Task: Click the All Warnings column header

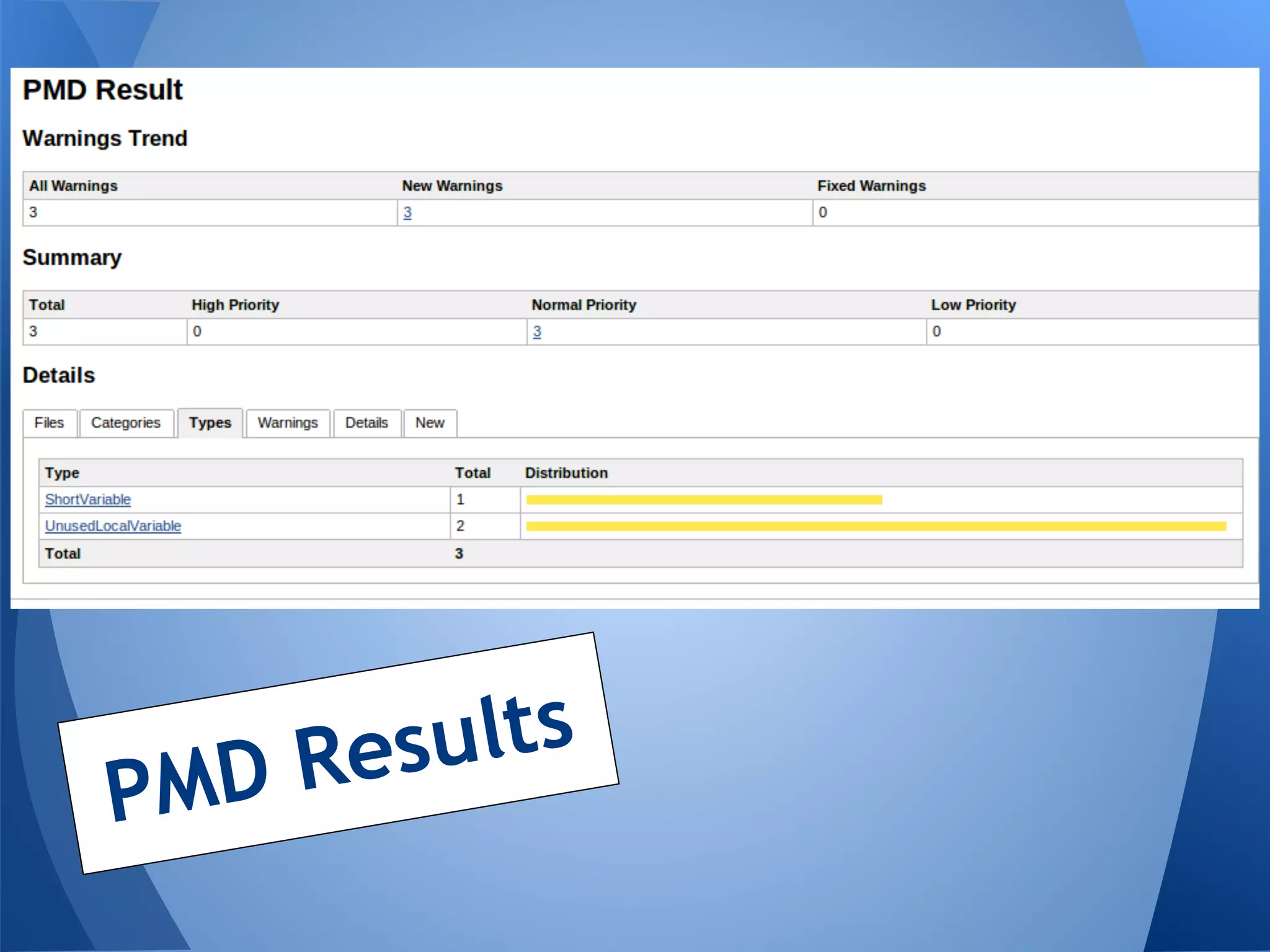Action: click(x=73, y=186)
